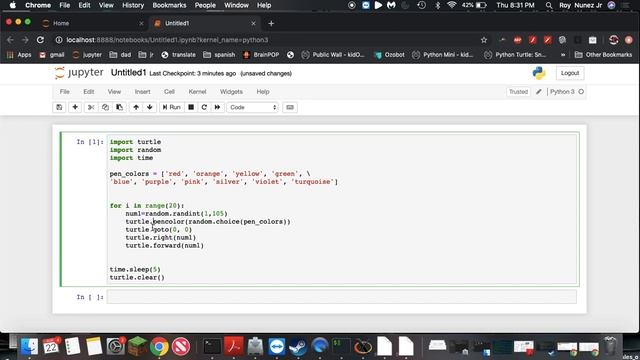Open the cell type Code dropdown
The image size is (640, 360).
click(253, 107)
